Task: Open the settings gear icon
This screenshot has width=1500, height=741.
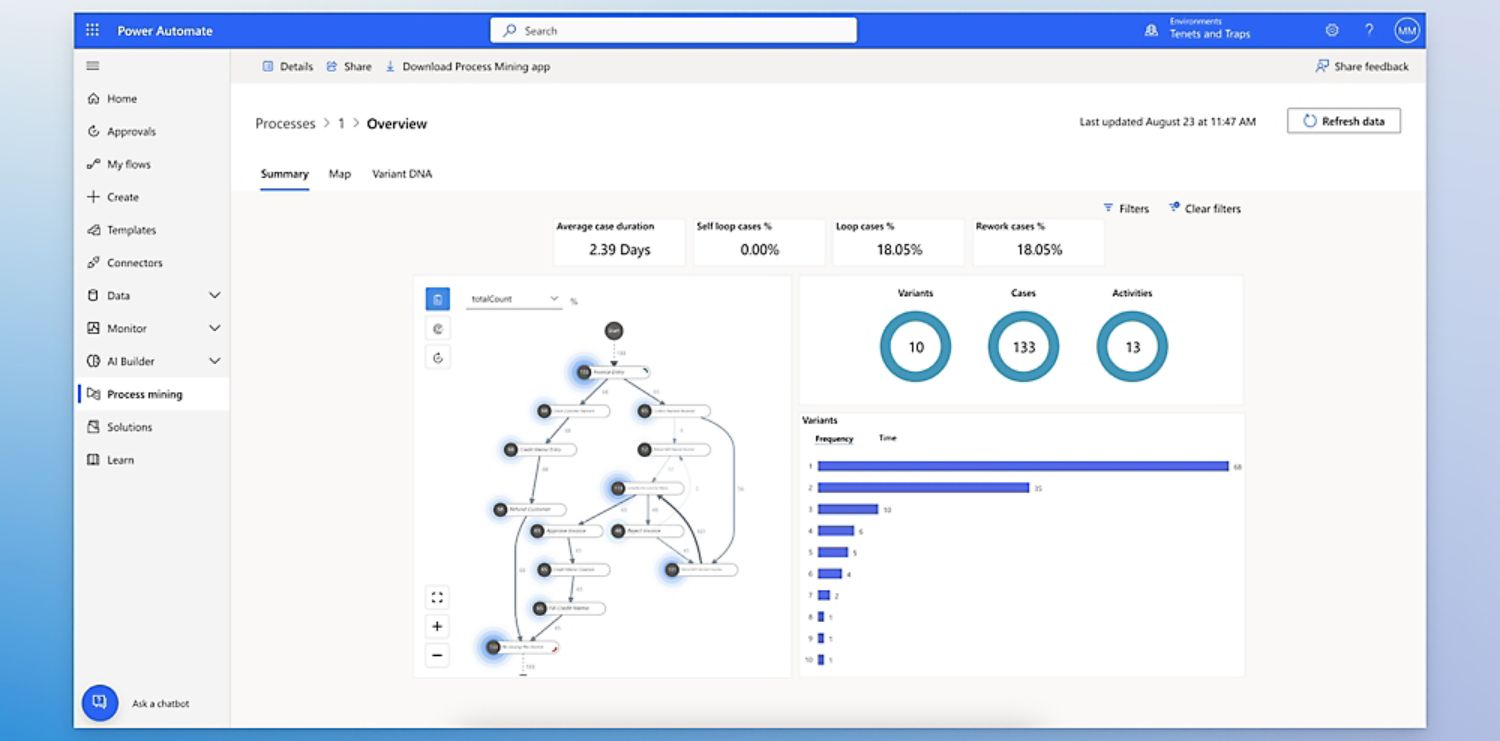Action: [1332, 30]
